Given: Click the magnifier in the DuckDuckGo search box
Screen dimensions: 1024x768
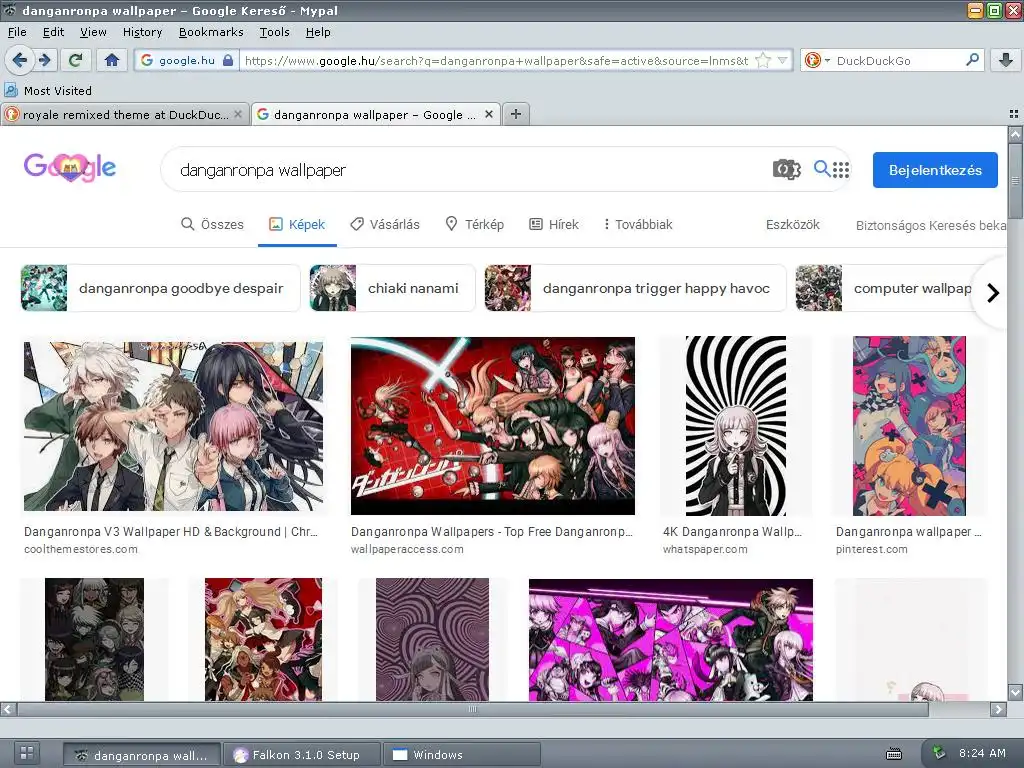Looking at the screenshot, I should point(972,59).
